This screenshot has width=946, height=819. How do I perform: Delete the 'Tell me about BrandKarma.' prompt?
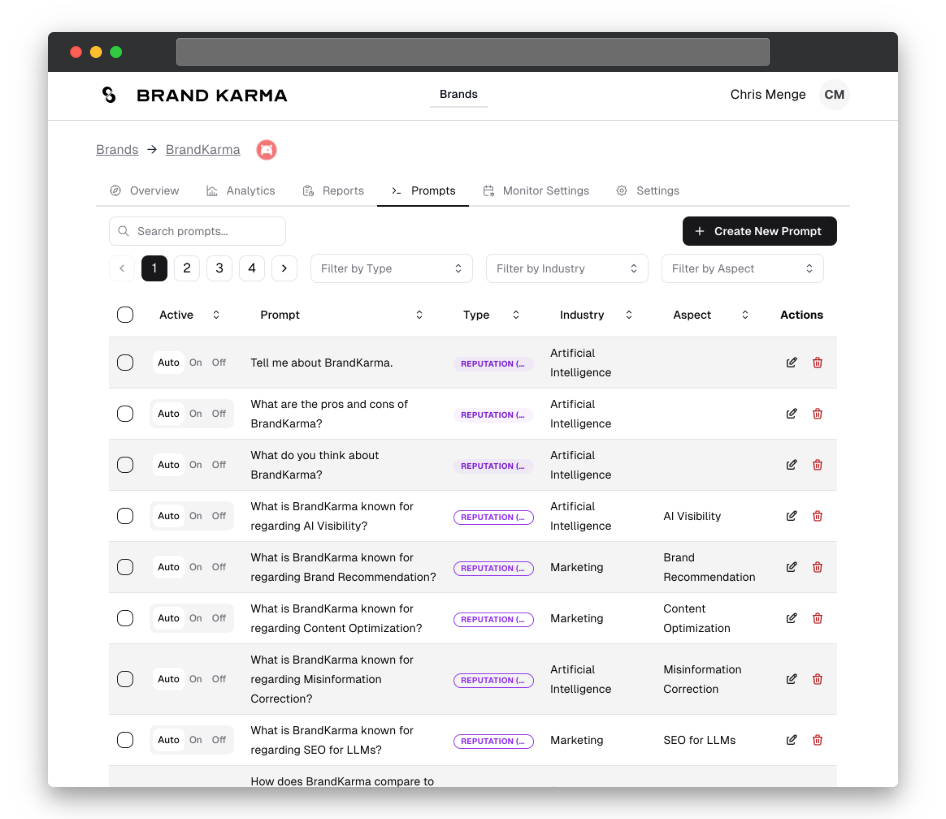817,363
